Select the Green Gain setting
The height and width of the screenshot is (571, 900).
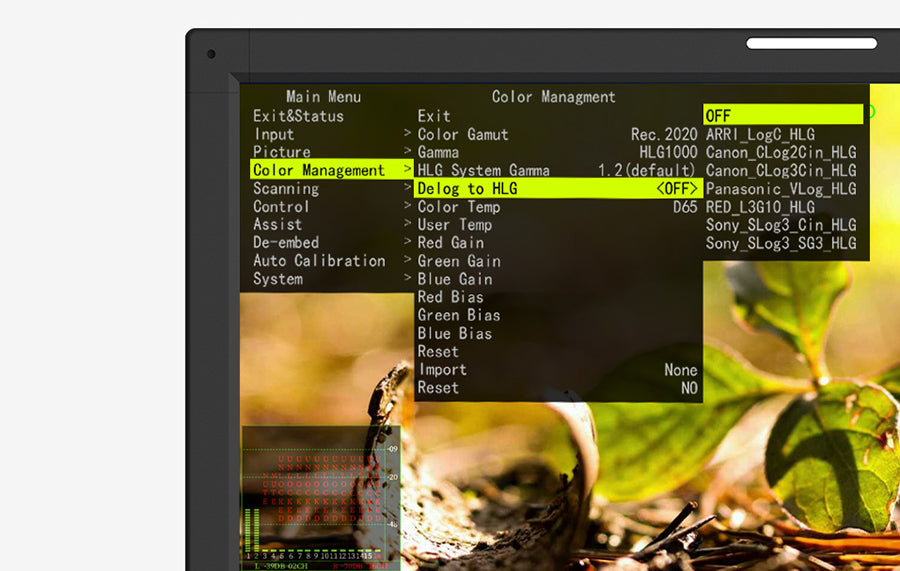click(x=459, y=261)
